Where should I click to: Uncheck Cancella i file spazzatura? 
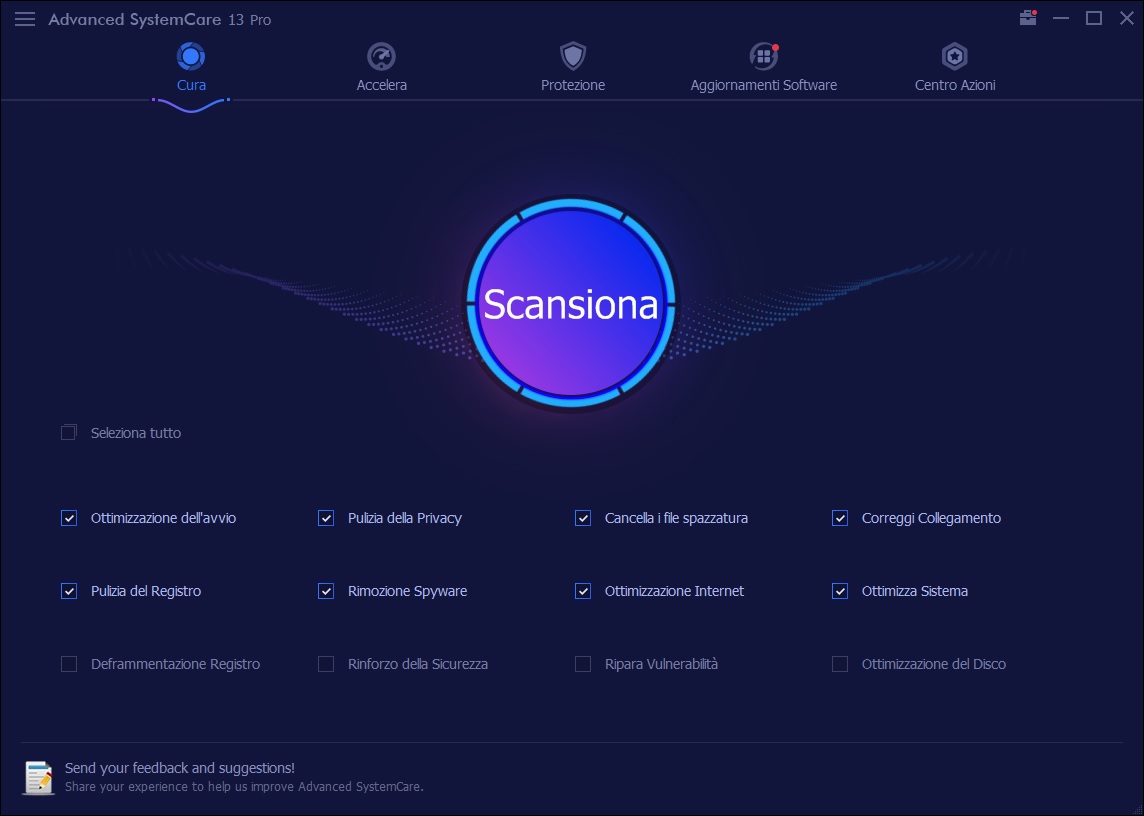tap(583, 518)
